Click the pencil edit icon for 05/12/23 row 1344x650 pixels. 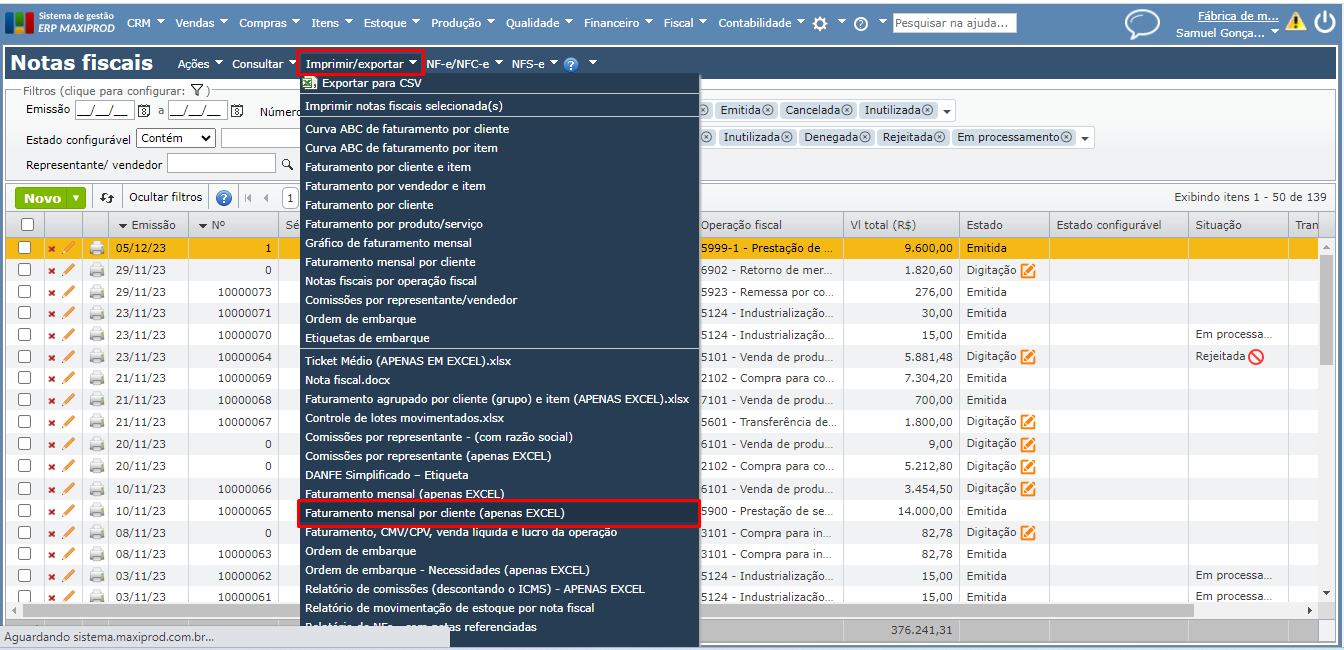(69, 248)
